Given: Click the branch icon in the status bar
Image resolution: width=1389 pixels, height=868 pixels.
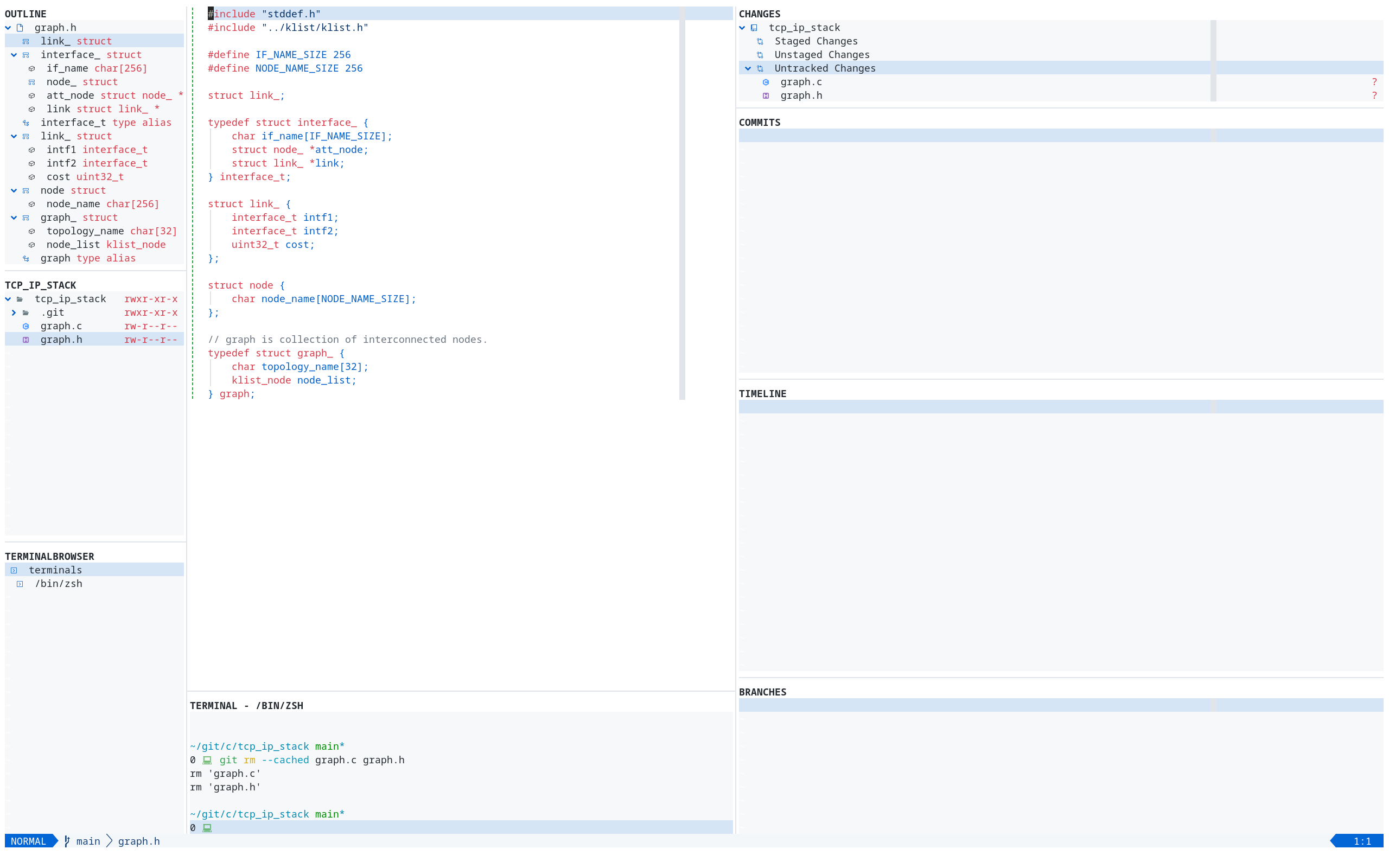Looking at the screenshot, I should [67, 841].
